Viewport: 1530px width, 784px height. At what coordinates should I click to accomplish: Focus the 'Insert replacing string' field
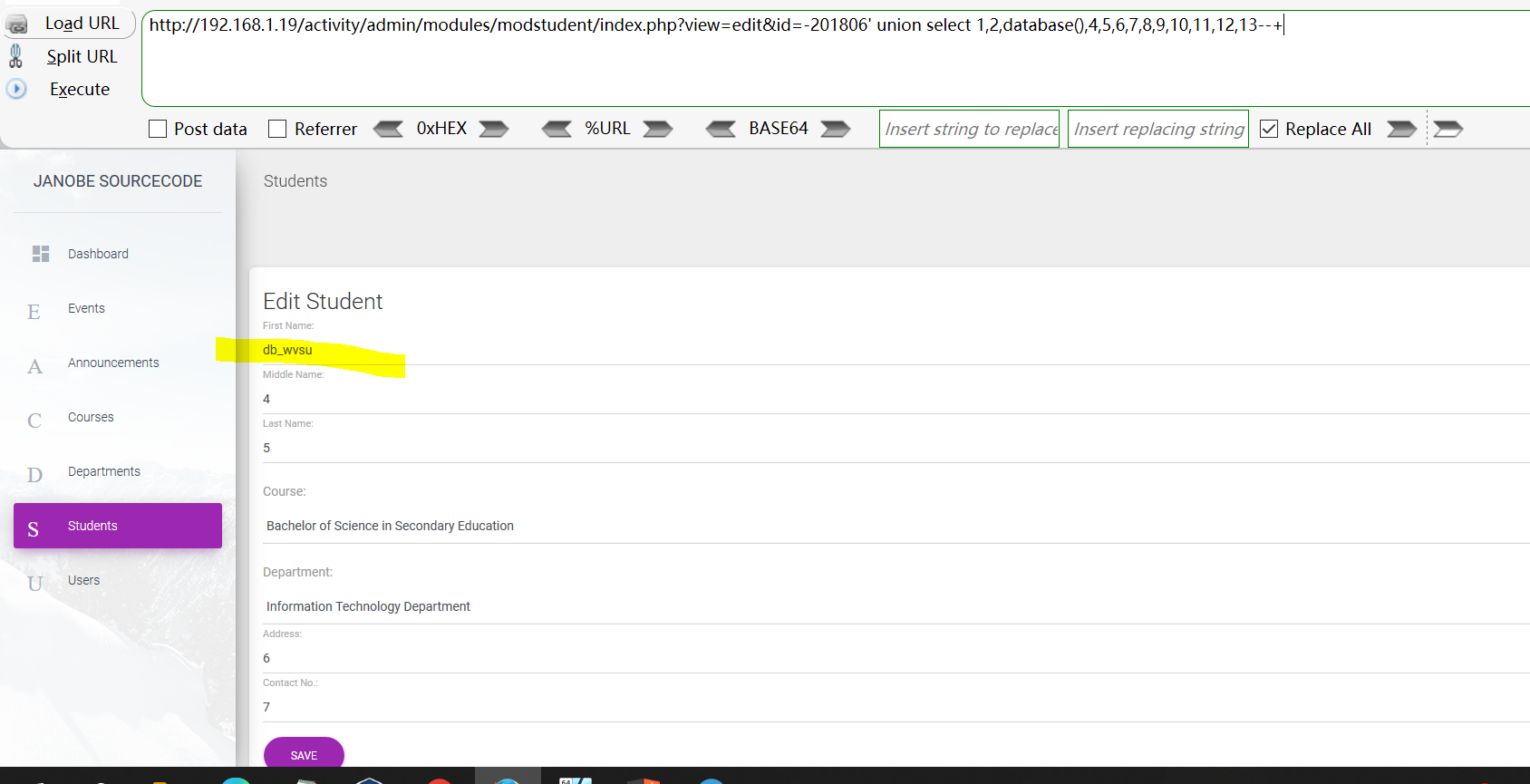(x=1158, y=129)
